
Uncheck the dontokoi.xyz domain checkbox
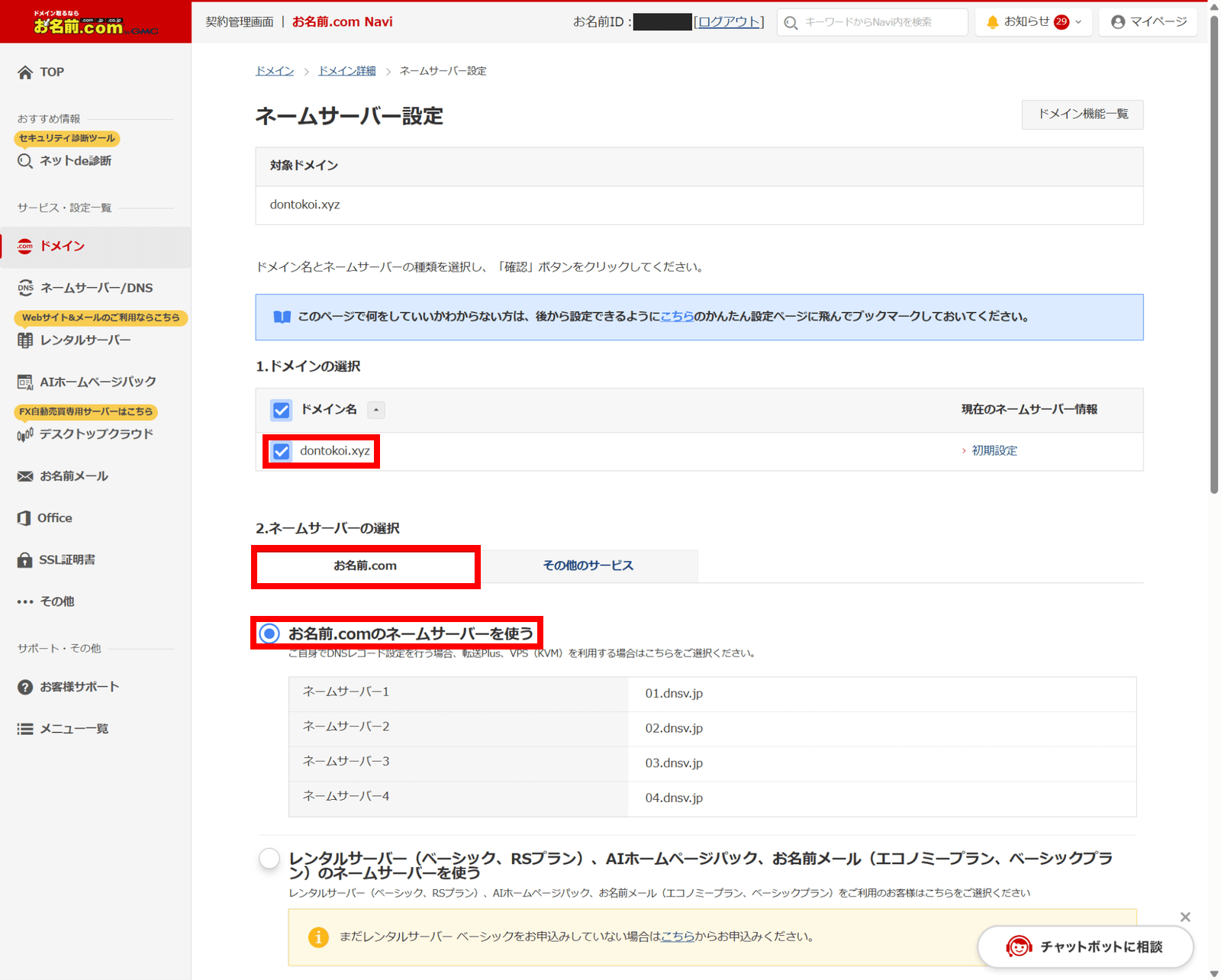[282, 451]
